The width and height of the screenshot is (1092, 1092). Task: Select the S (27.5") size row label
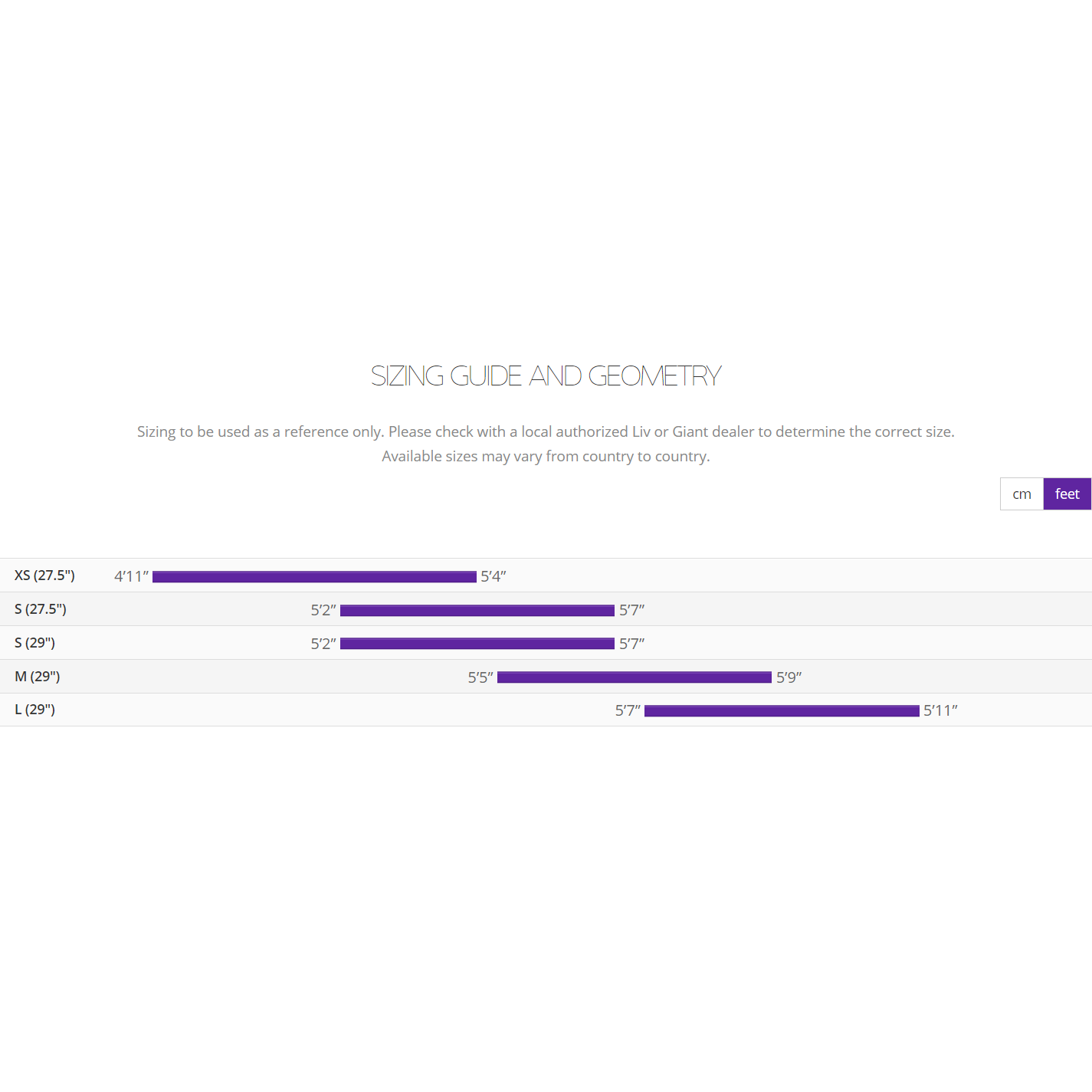click(41, 609)
